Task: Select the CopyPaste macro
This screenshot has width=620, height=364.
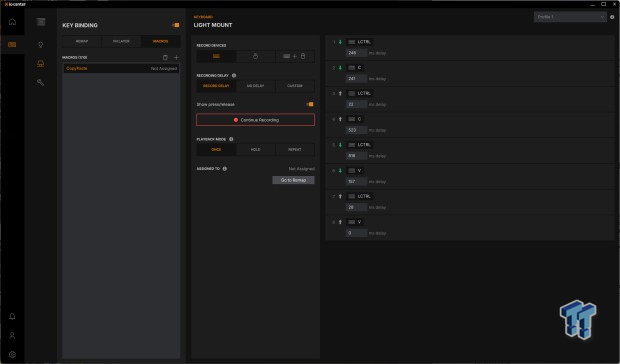Action: pyautogui.click(x=121, y=68)
